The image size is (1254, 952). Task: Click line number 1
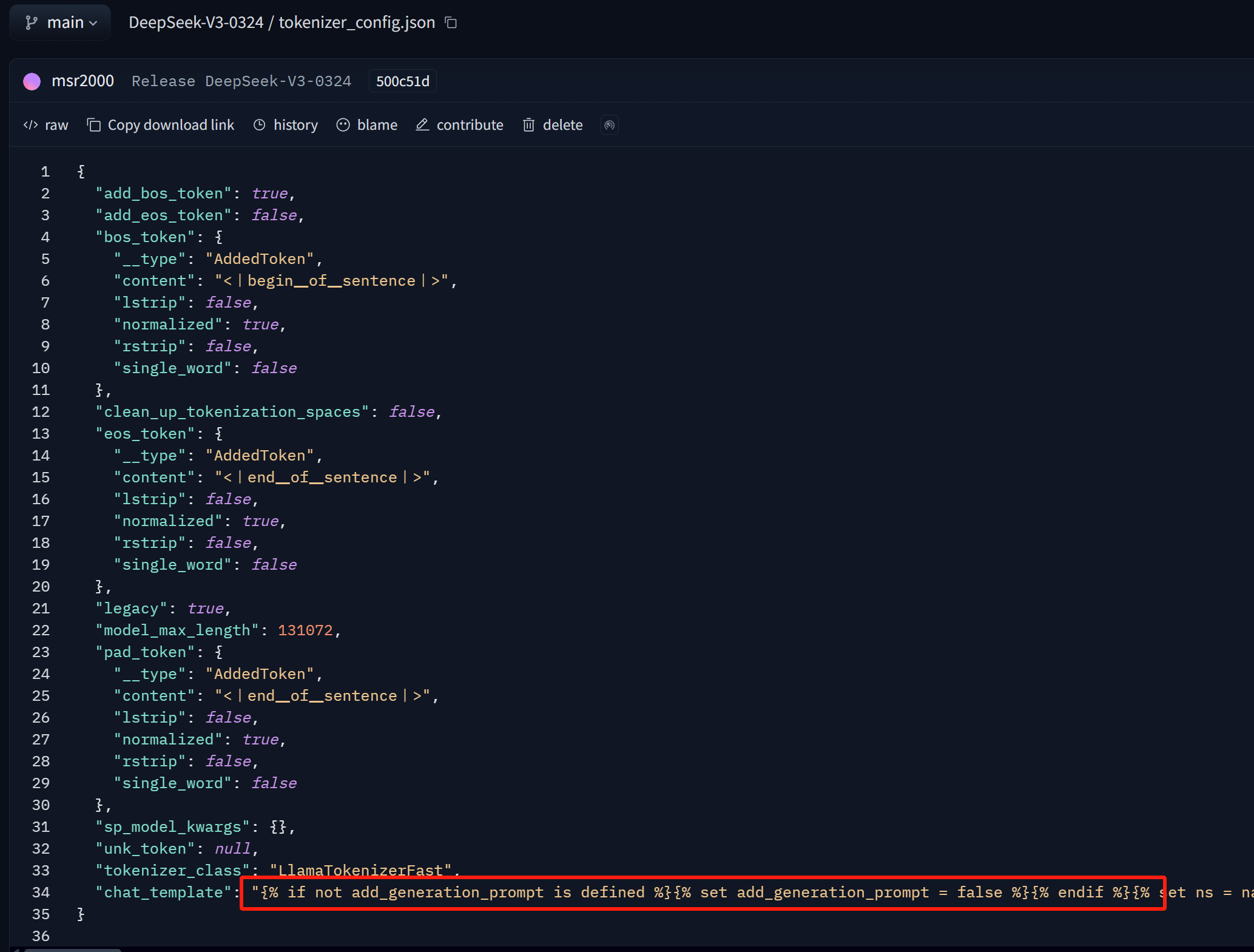(x=45, y=172)
